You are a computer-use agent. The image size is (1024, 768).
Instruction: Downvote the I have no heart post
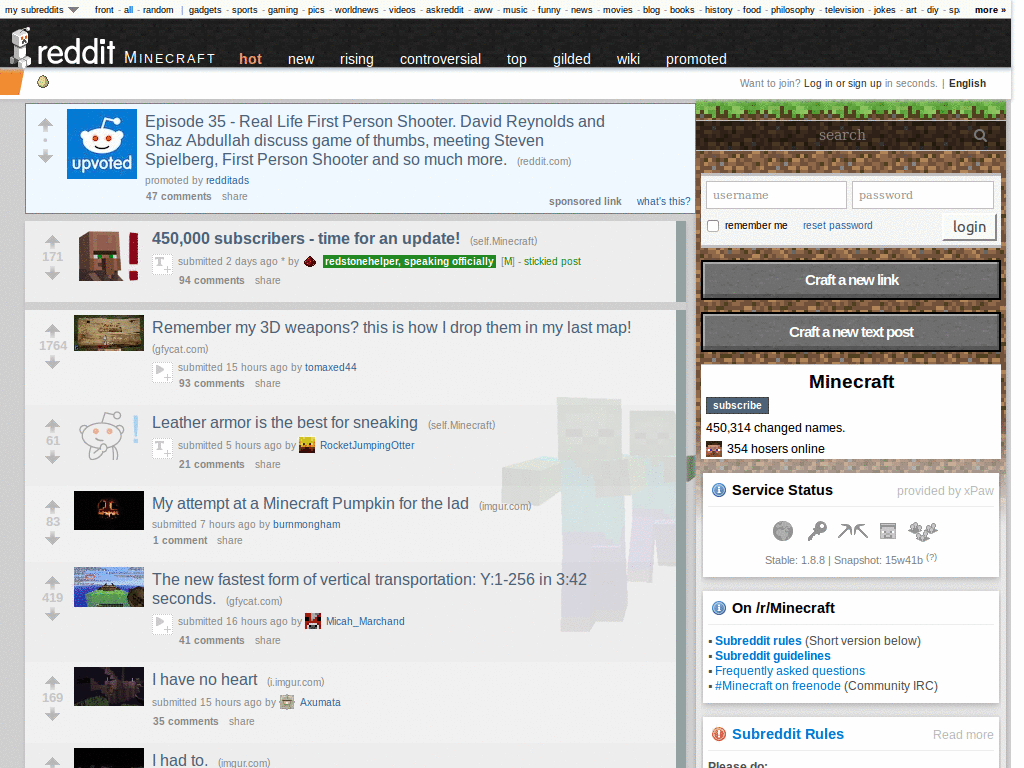pos(52,714)
